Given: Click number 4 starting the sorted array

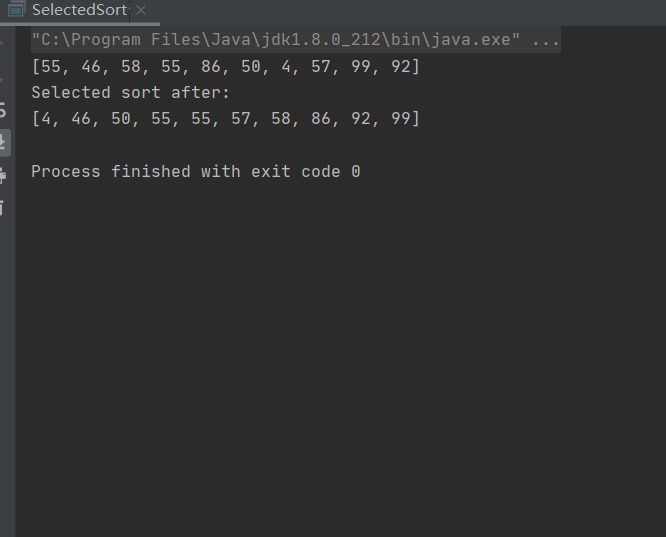Looking at the screenshot, I should point(46,119).
